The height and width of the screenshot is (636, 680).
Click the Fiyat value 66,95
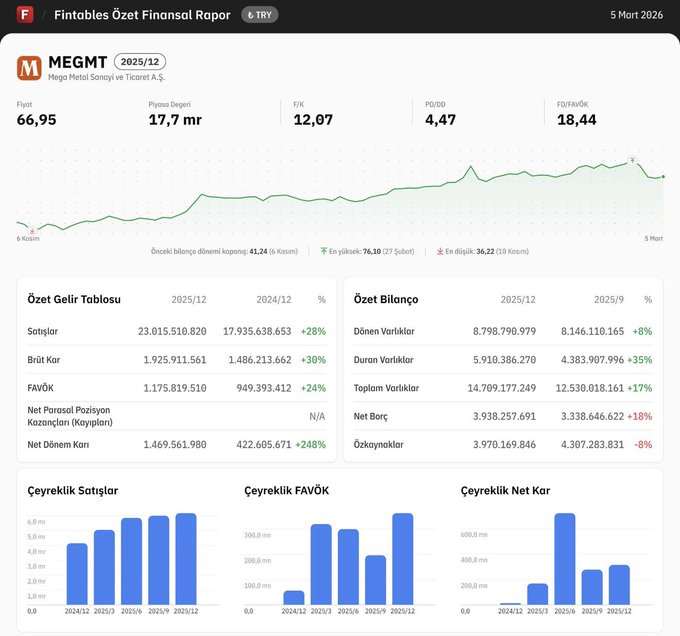(36, 120)
